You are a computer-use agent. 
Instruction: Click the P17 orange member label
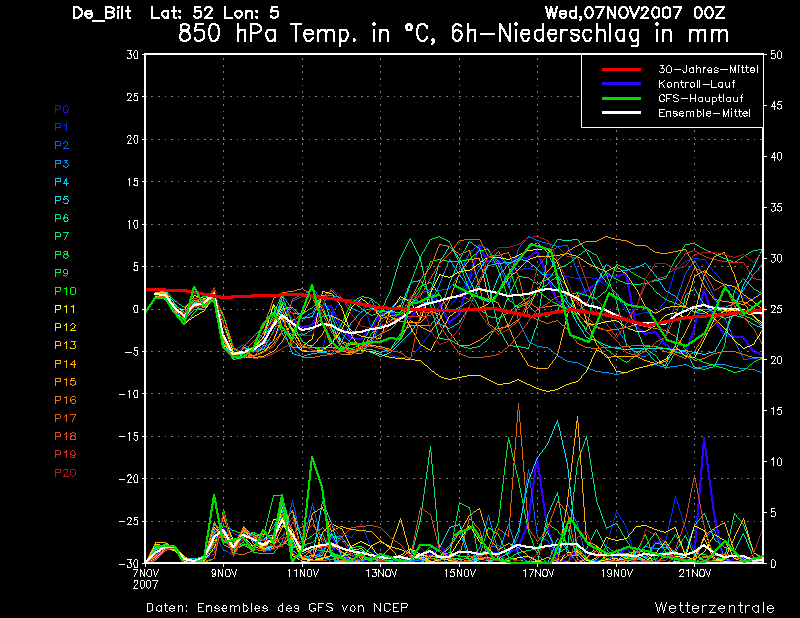(x=65, y=418)
